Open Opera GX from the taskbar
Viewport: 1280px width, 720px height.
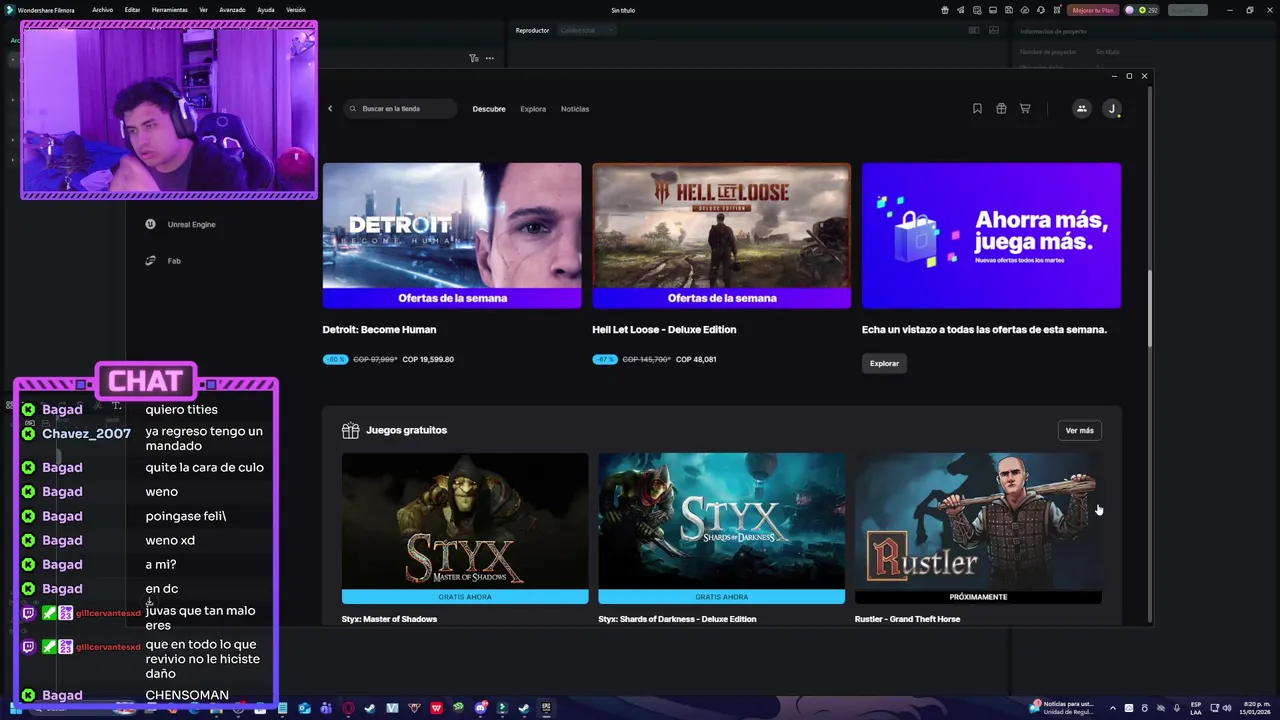[348, 708]
